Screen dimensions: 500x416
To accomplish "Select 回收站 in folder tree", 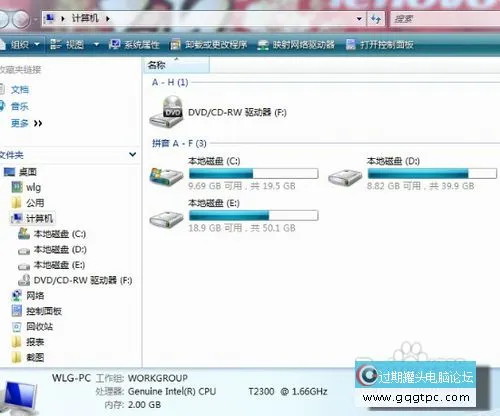I will (x=39, y=326).
